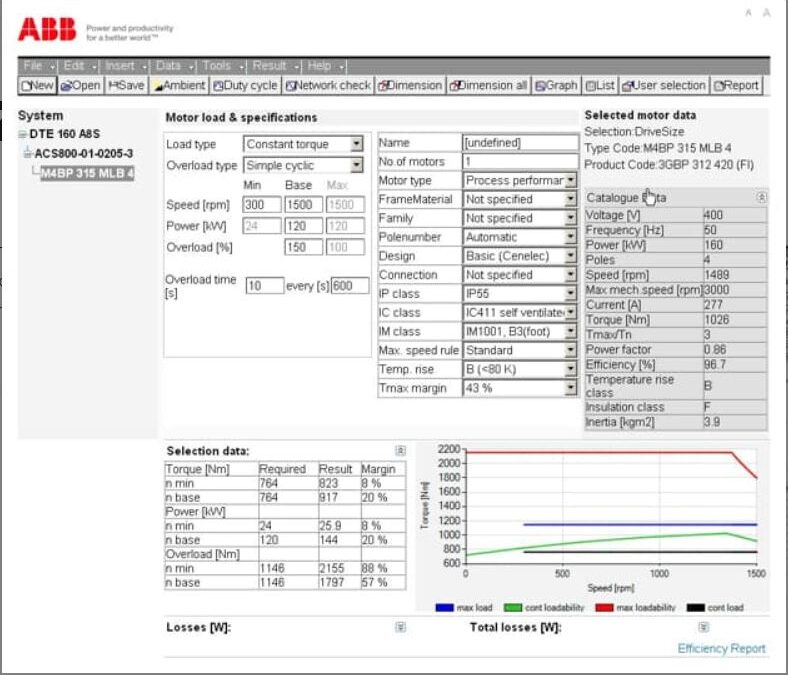Expand the Losses [W] section
The image size is (788, 675).
pos(400,627)
